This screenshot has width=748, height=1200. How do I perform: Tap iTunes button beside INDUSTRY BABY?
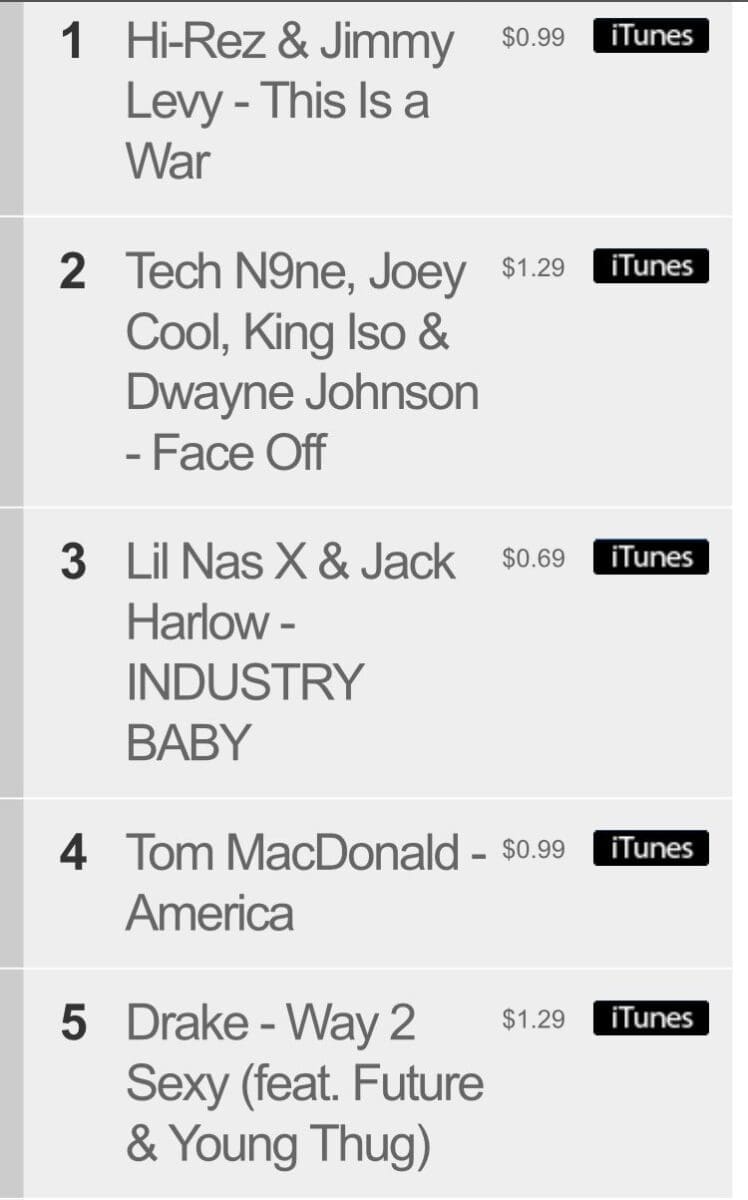(x=650, y=557)
